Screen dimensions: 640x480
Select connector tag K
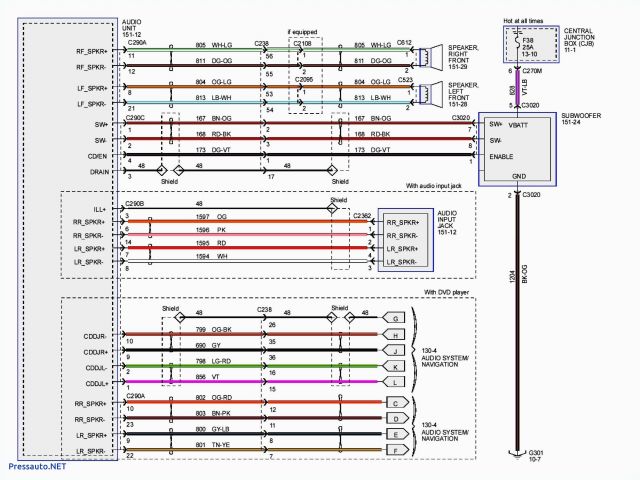tap(397, 366)
